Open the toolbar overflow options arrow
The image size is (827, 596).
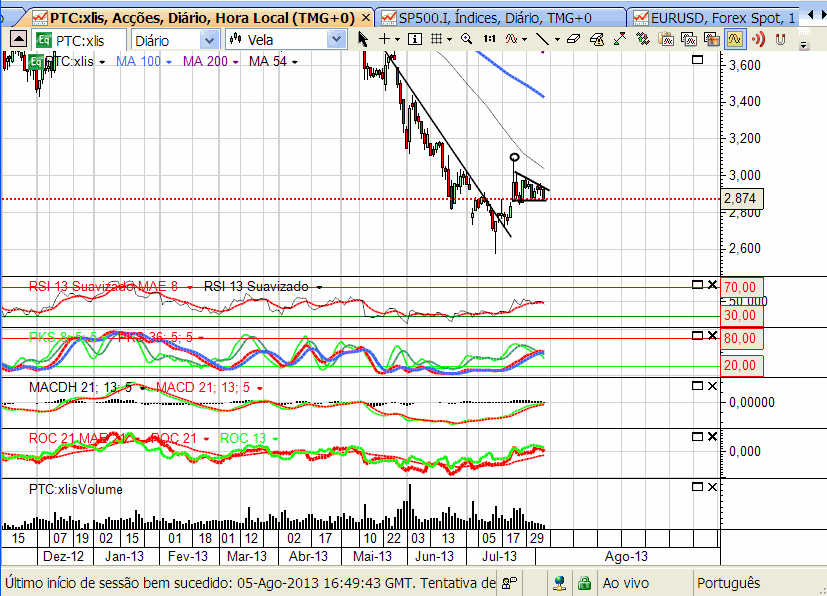(803, 45)
